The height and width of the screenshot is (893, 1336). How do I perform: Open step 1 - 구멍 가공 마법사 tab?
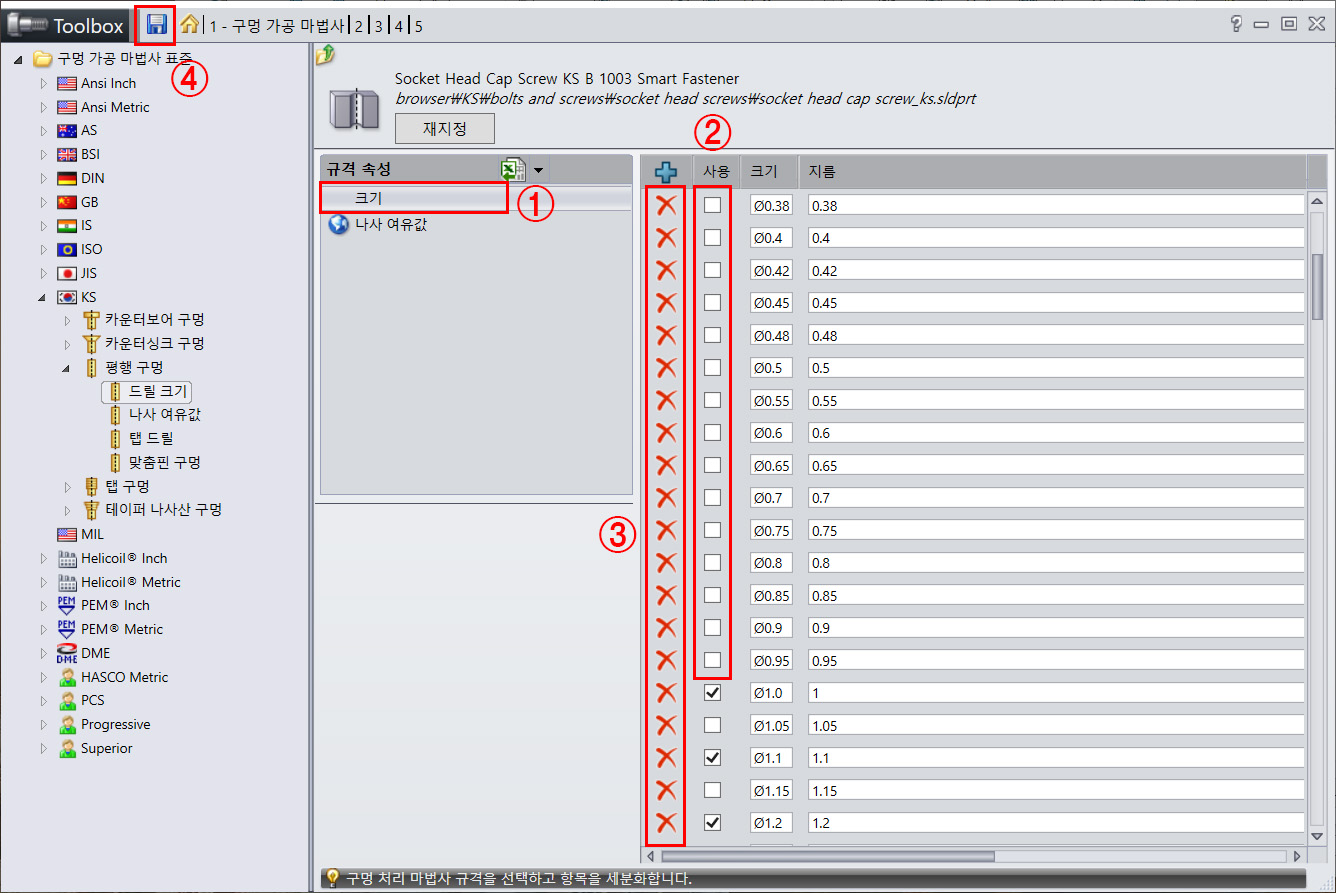276,26
